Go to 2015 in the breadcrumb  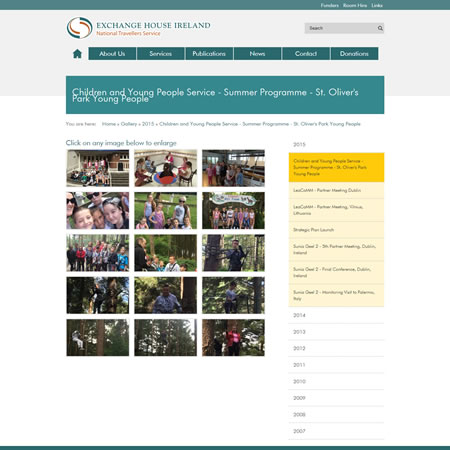pyautogui.click(x=148, y=124)
